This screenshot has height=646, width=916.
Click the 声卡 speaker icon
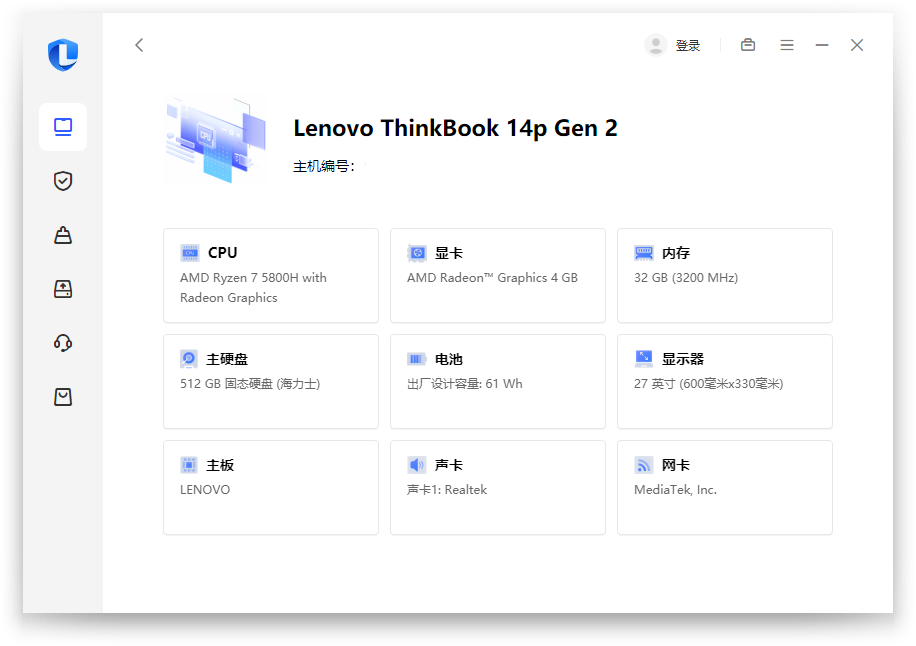[x=417, y=465]
